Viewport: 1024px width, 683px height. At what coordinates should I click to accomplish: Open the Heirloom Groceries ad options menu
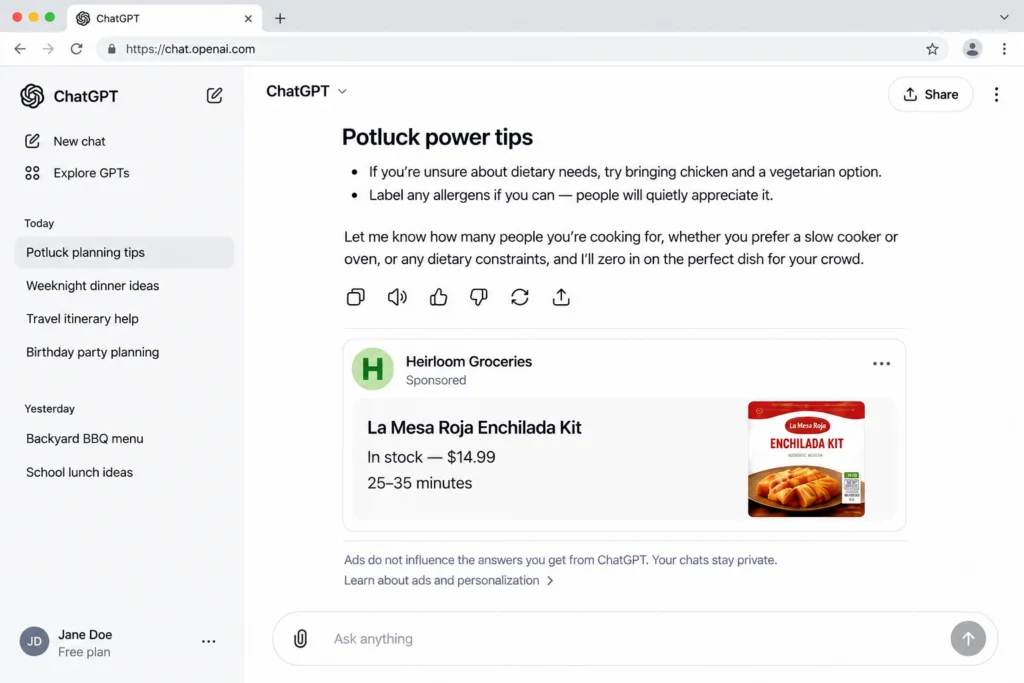coord(881,364)
